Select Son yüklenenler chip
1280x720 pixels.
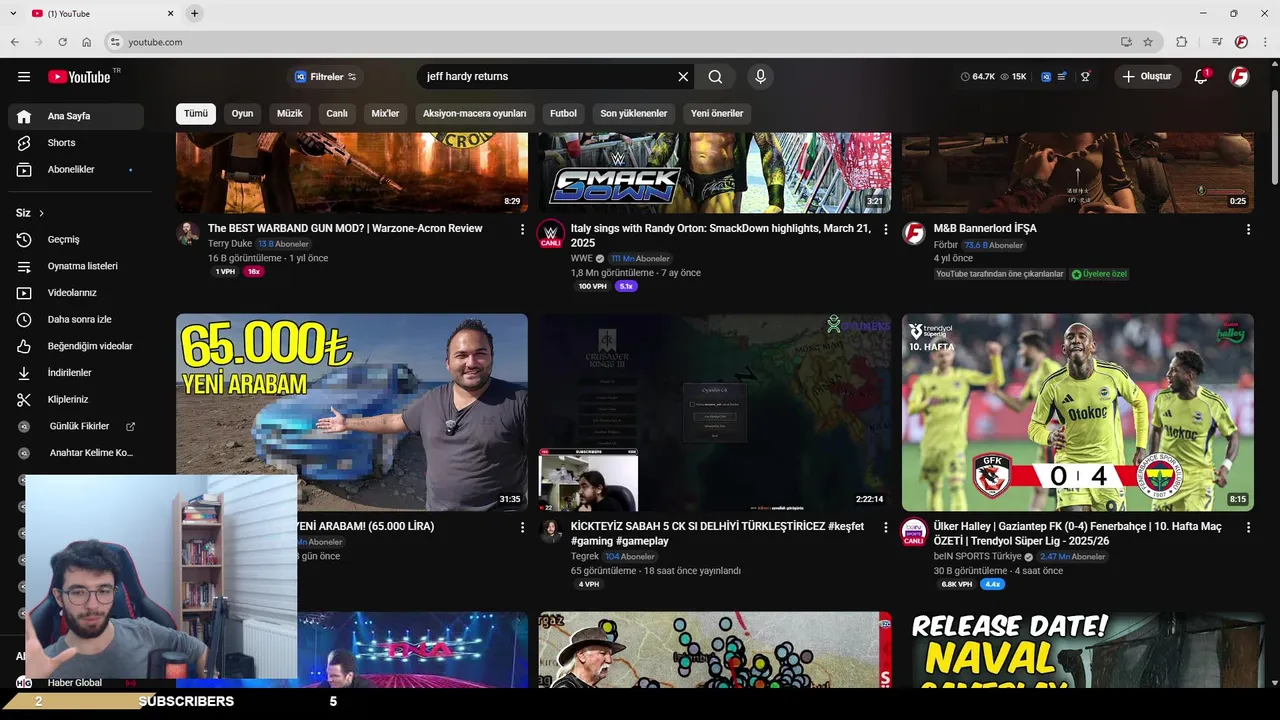pos(633,114)
